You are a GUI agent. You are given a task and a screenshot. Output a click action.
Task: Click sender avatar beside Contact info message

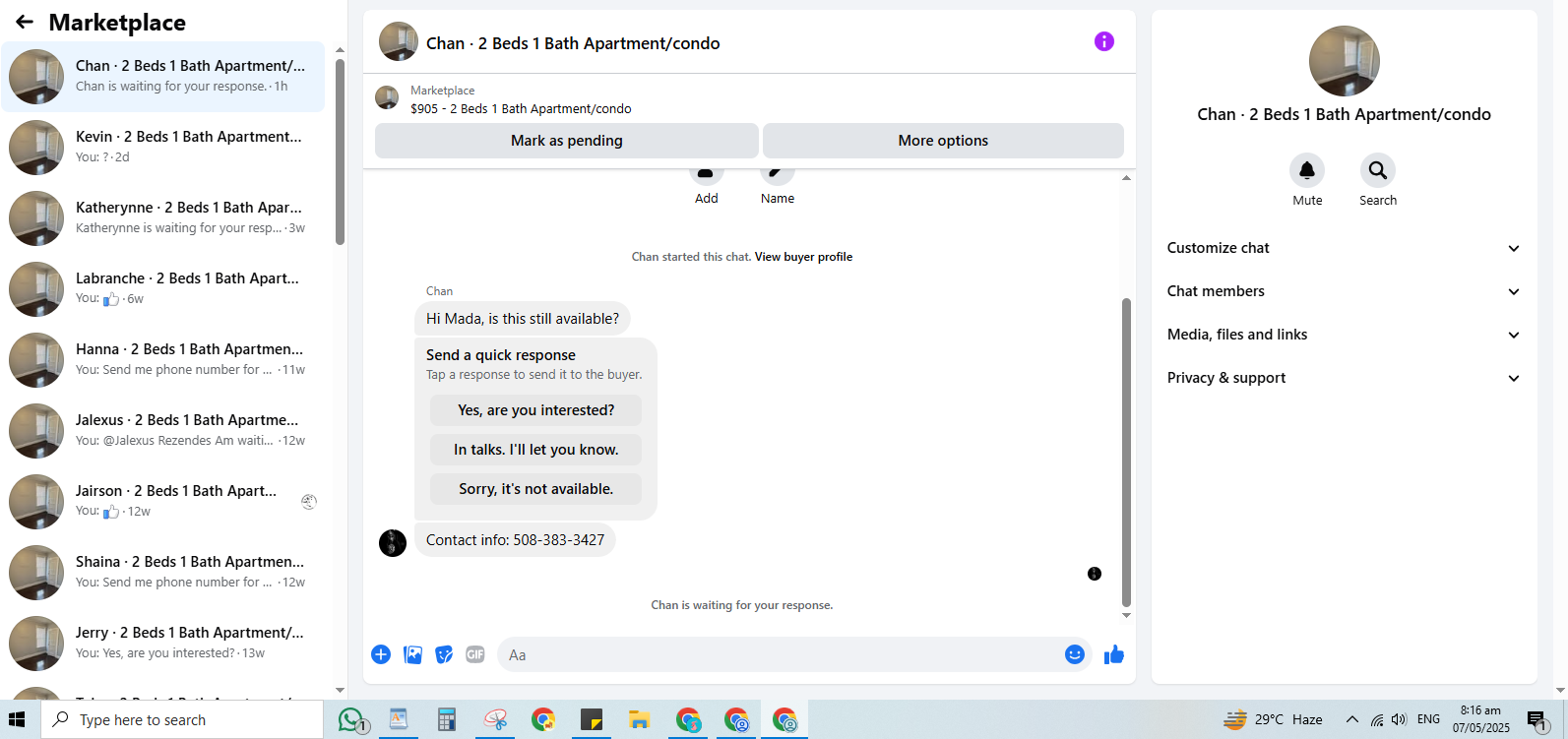click(x=393, y=543)
